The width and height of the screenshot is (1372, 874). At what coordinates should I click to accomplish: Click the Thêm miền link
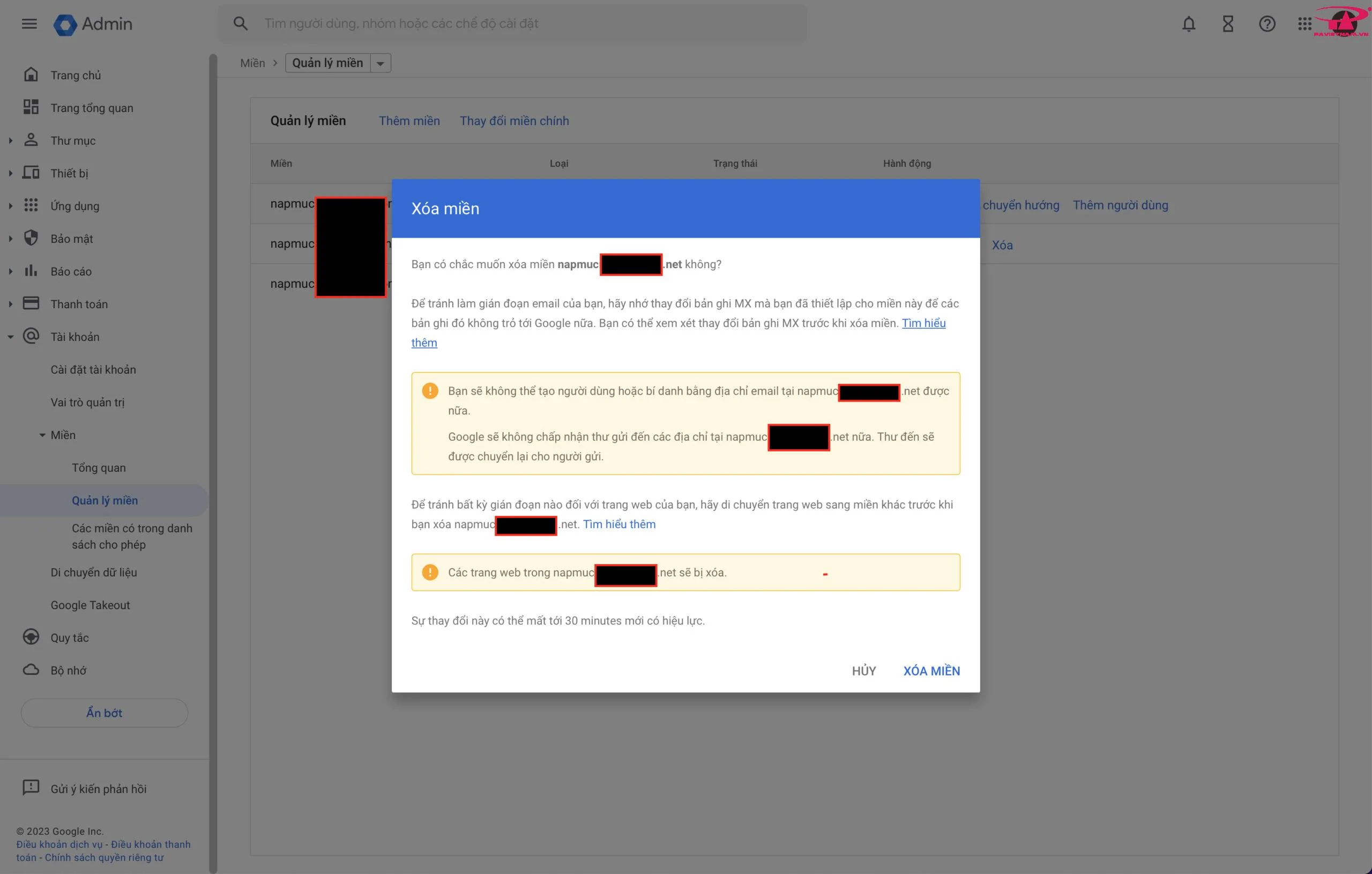[409, 120]
